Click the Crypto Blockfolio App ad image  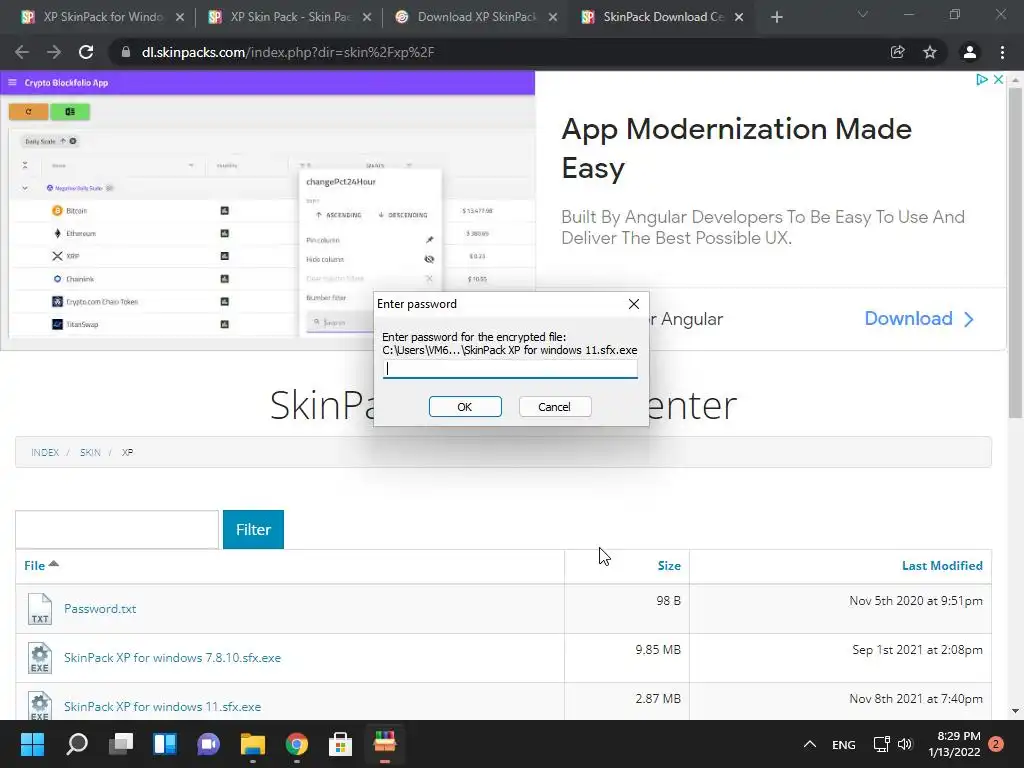[268, 209]
